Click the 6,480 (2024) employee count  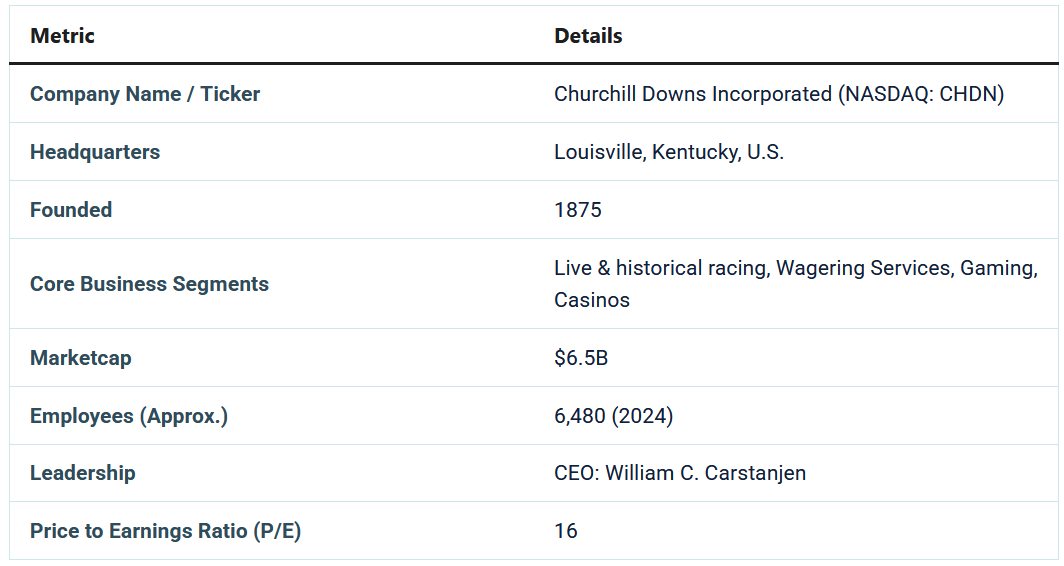613,416
